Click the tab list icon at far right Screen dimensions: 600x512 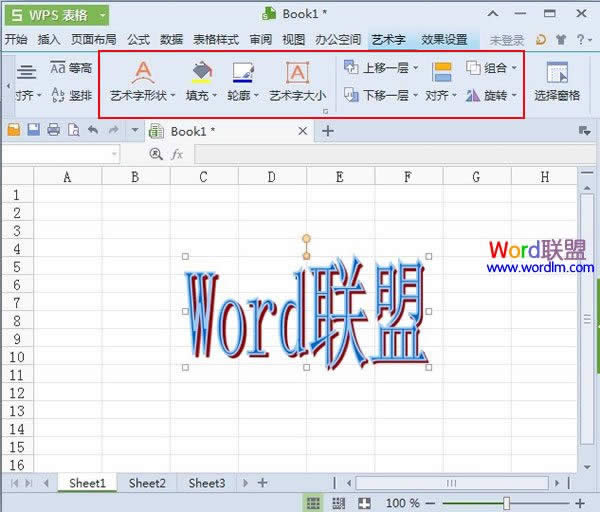point(584,131)
